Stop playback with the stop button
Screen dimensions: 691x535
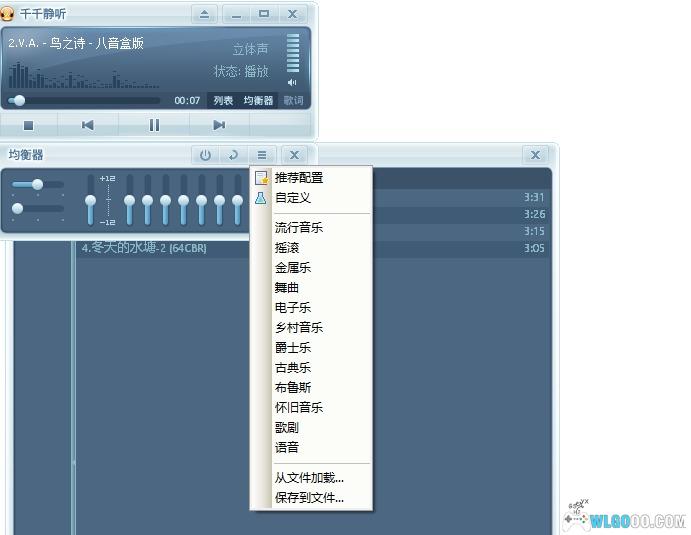pyautogui.click(x=28, y=126)
